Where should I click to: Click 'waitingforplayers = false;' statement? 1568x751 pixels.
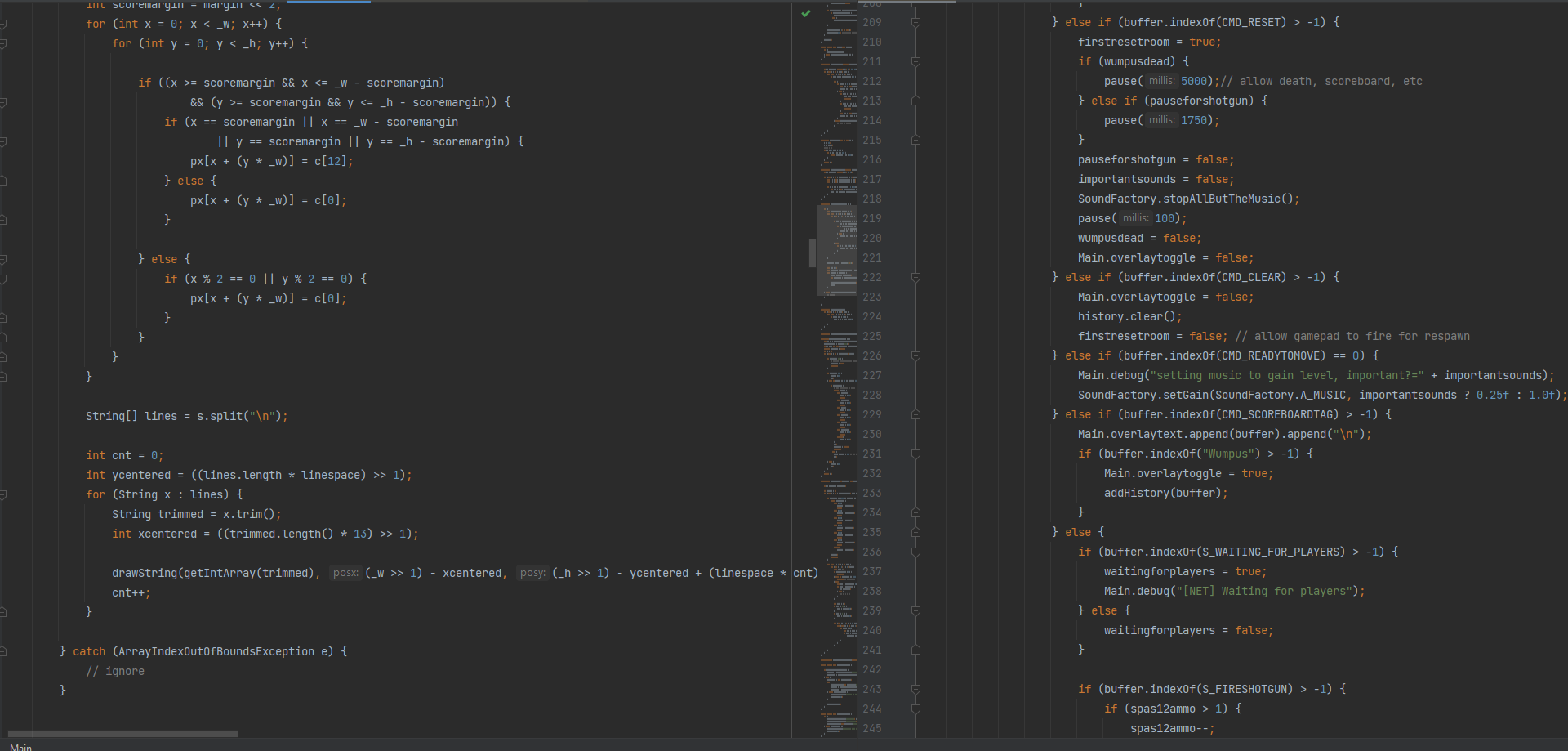point(1189,630)
